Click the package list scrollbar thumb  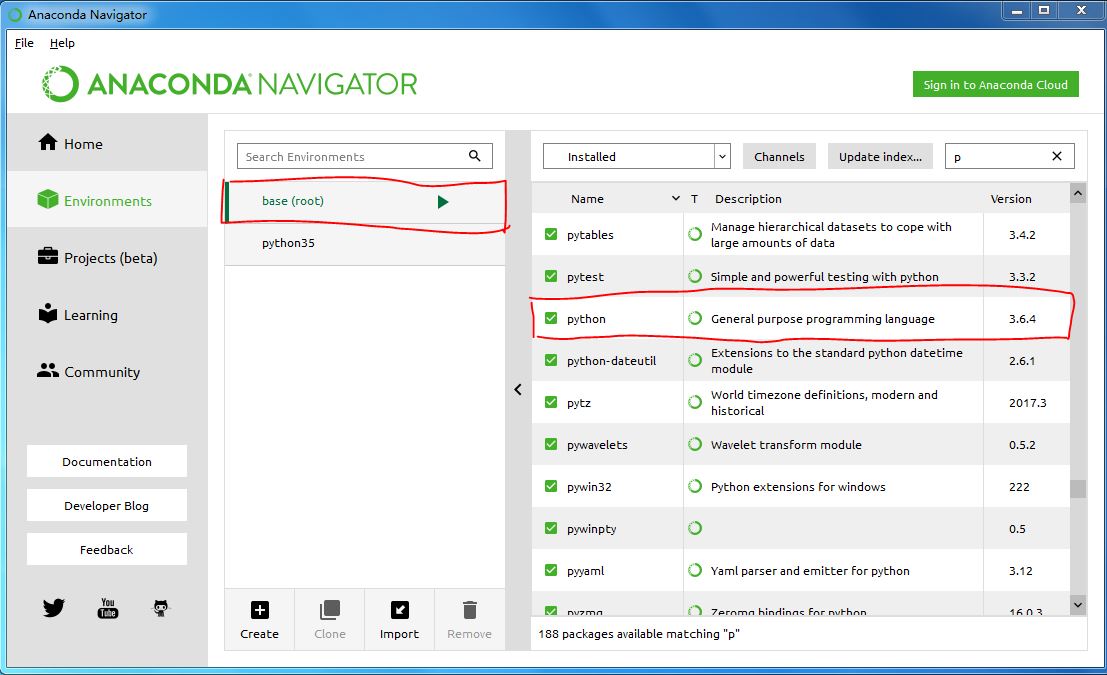[1077, 489]
